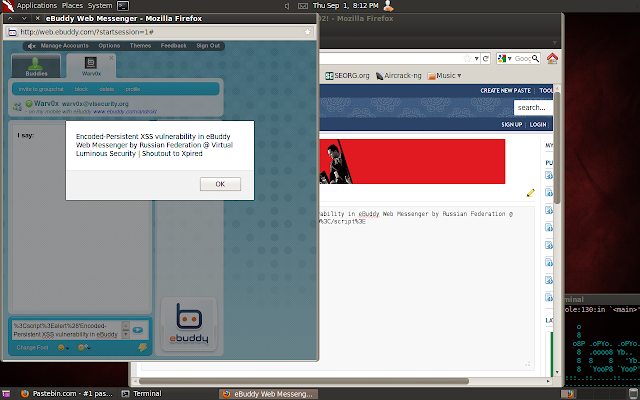Click the yellow pencil edit icon

(530, 193)
